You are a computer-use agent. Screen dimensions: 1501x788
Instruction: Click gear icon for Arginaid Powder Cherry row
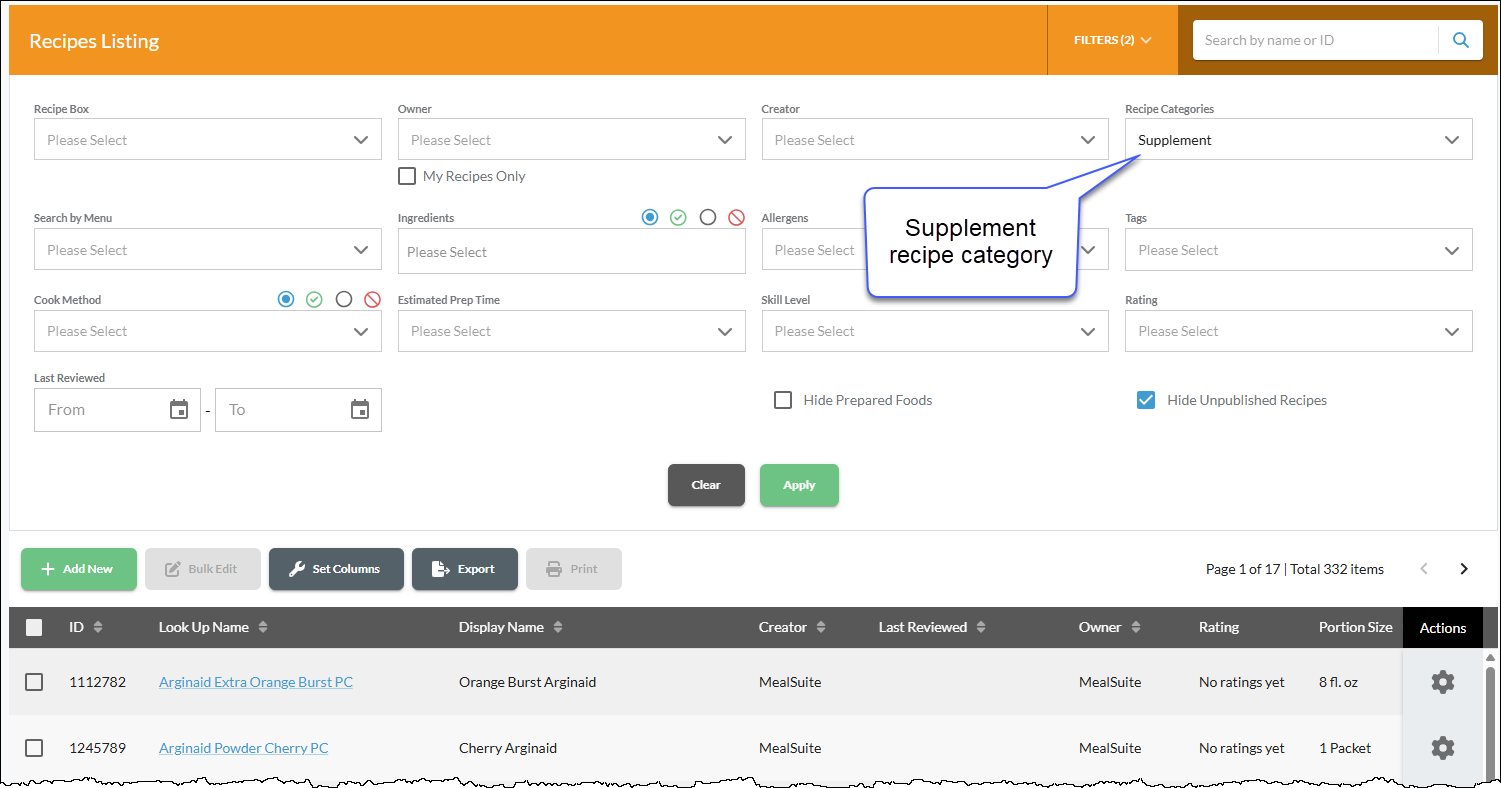pos(1442,748)
